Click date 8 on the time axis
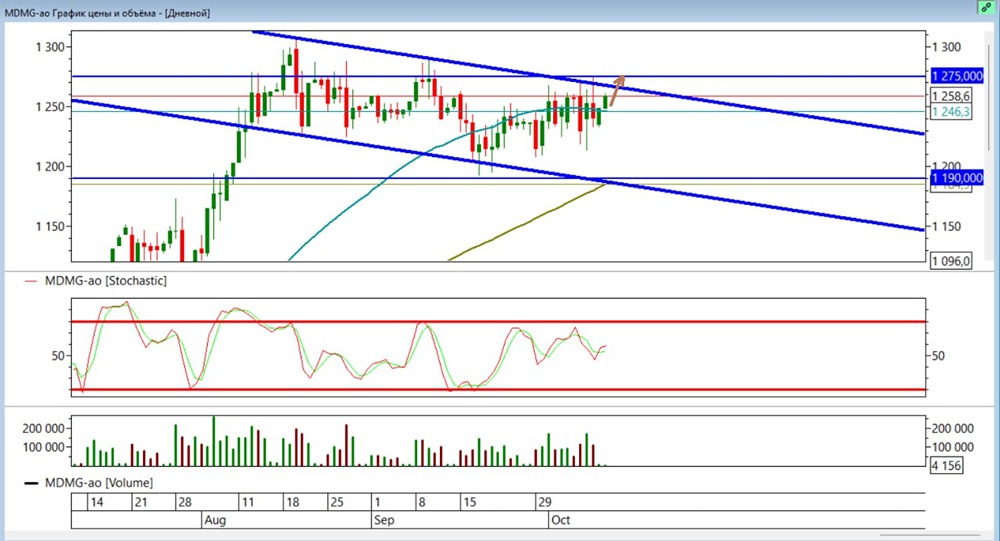Viewport: 1000px width, 541px height. click(422, 502)
